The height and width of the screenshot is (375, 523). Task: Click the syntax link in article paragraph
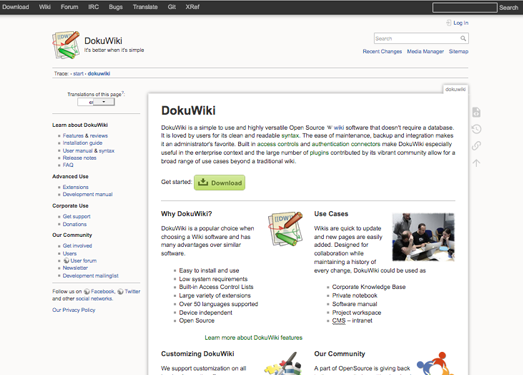(x=291, y=135)
